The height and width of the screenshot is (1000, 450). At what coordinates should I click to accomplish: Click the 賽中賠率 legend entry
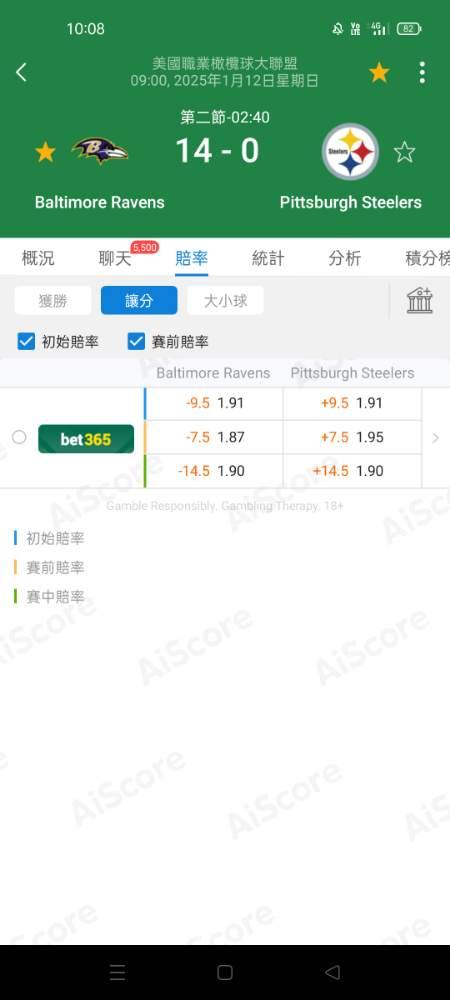(x=50, y=597)
